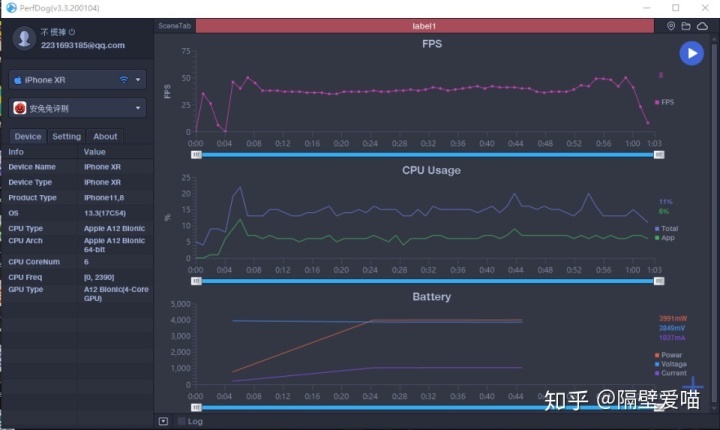720x430 pixels.
Task: Select the Device tab
Action: click(x=28, y=136)
